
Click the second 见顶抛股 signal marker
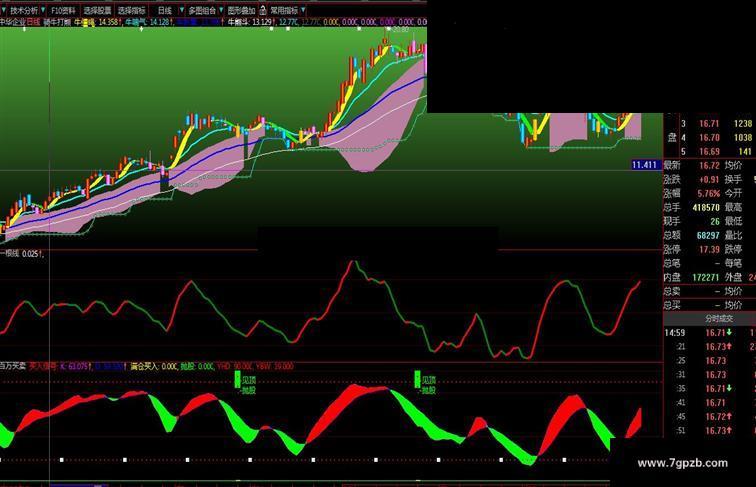(x=425, y=384)
